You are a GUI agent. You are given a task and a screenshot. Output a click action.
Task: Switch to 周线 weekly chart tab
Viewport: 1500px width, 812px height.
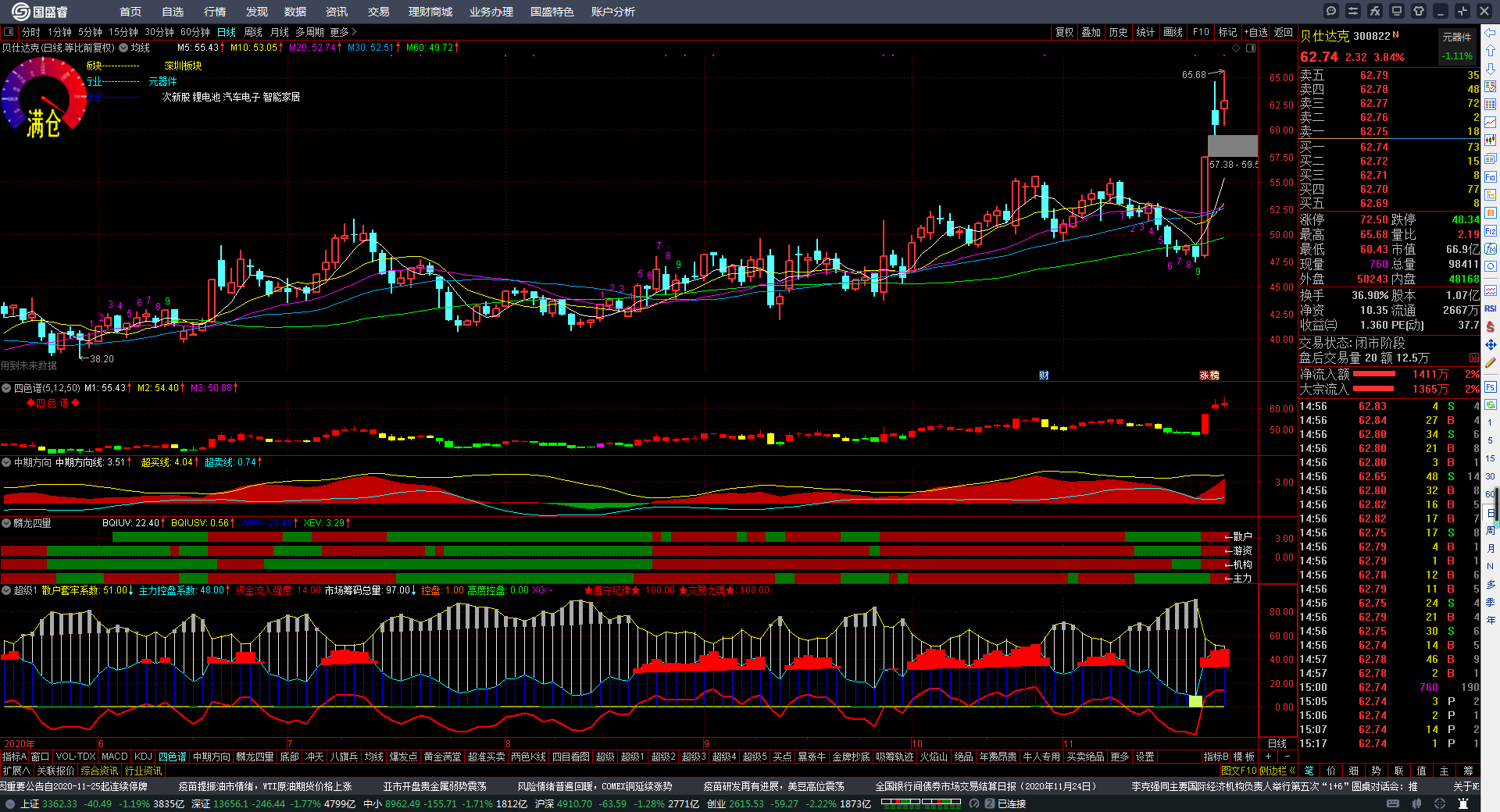coord(253,32)
